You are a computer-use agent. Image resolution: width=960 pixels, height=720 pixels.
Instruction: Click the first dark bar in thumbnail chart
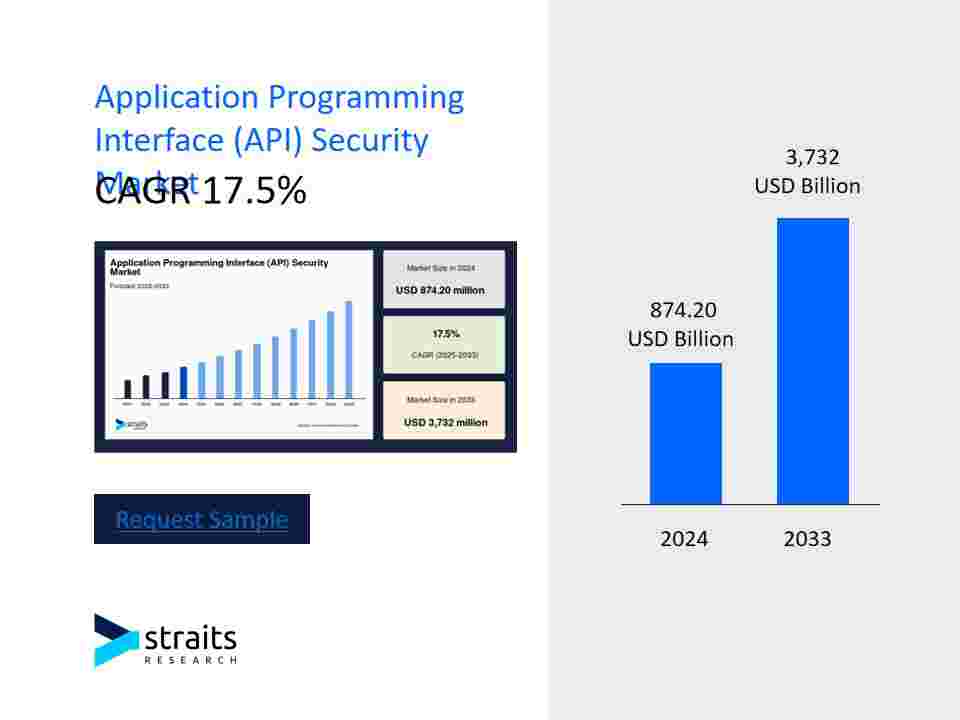coord(127,389)
